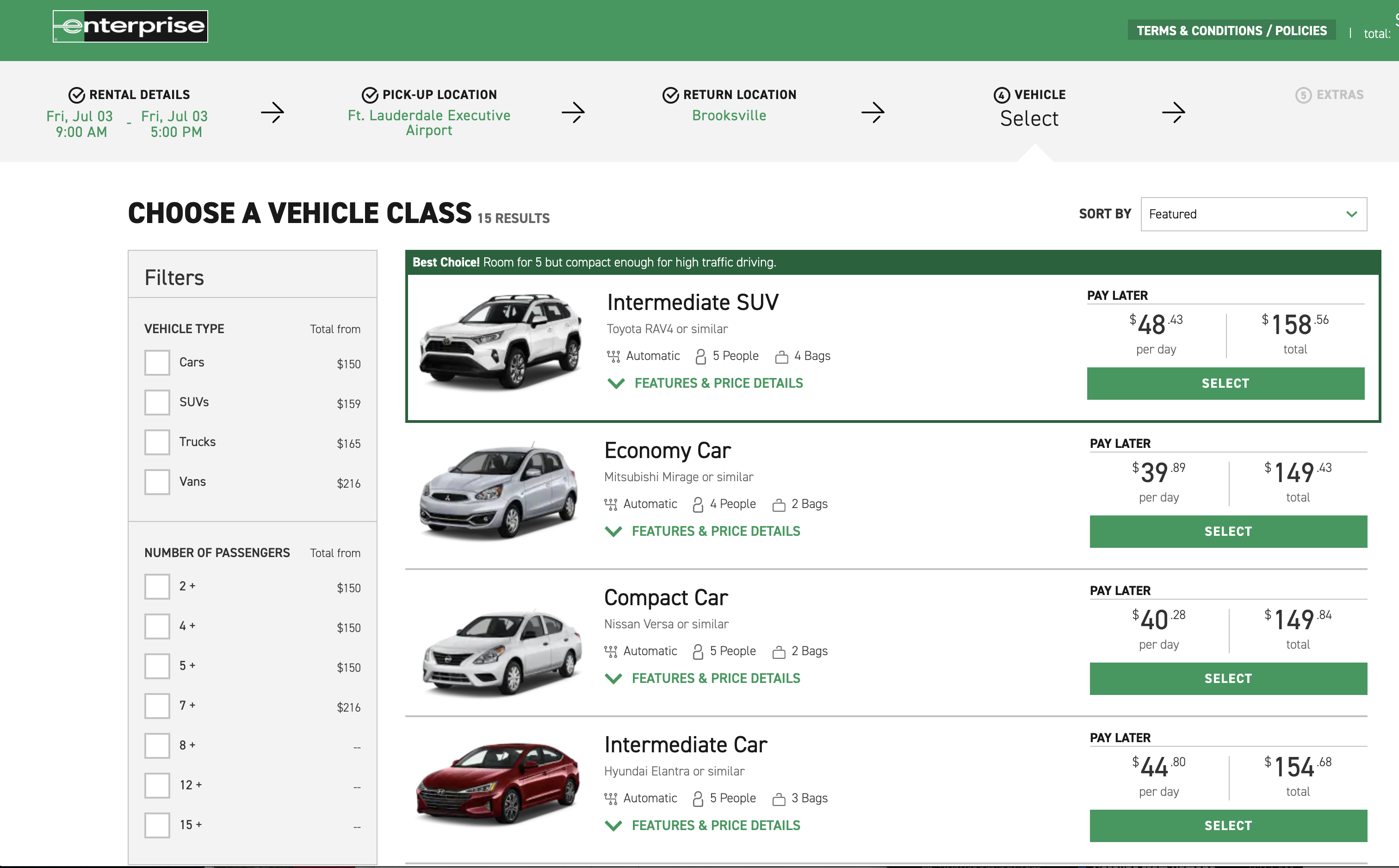Viewport: 1399px width, 868px height.
Task: Click the transmission icon for Intermediate SUV
Action: (x=613, y=356)
